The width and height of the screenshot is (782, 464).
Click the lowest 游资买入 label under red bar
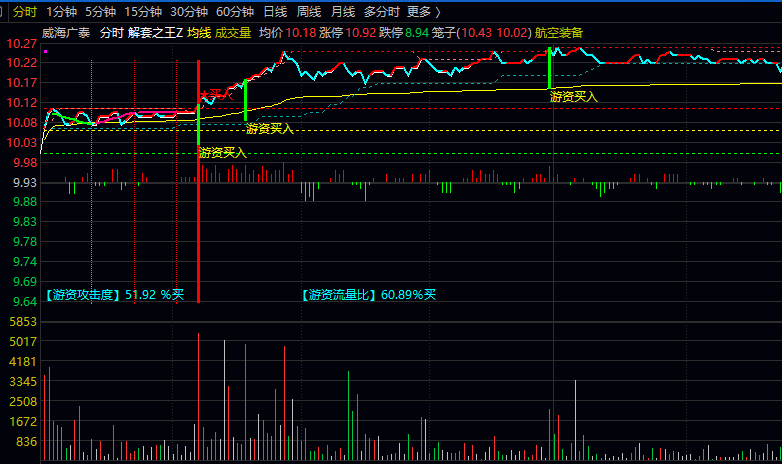222,153
